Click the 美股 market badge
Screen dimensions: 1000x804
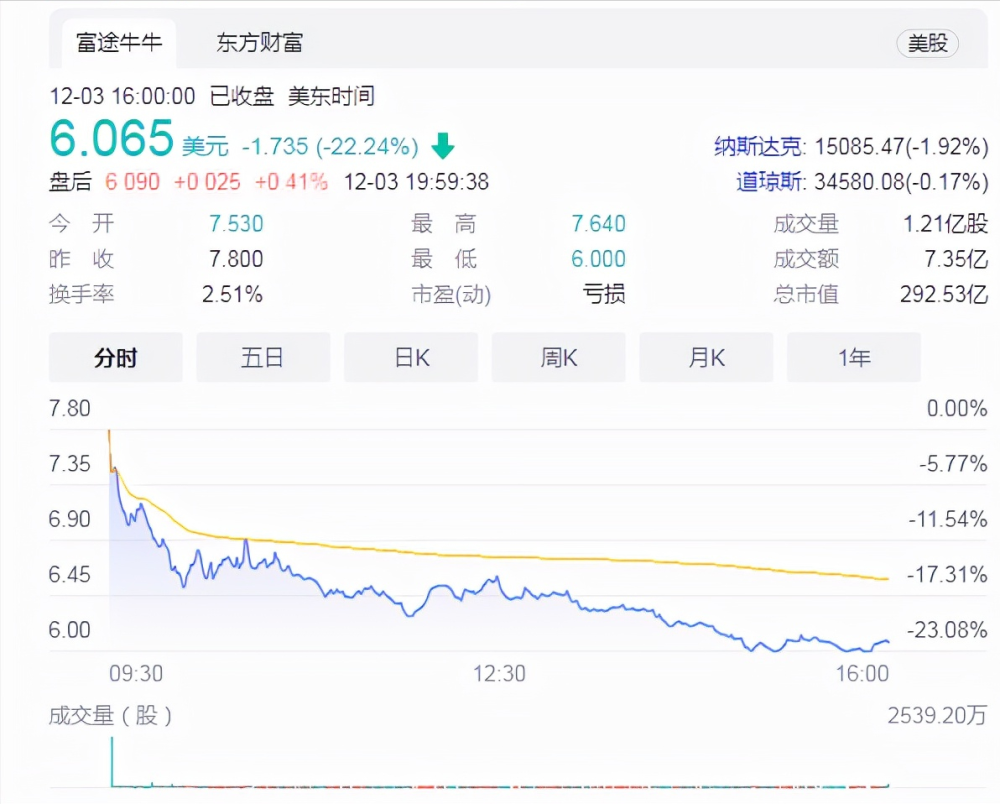[x=927, y=43]
